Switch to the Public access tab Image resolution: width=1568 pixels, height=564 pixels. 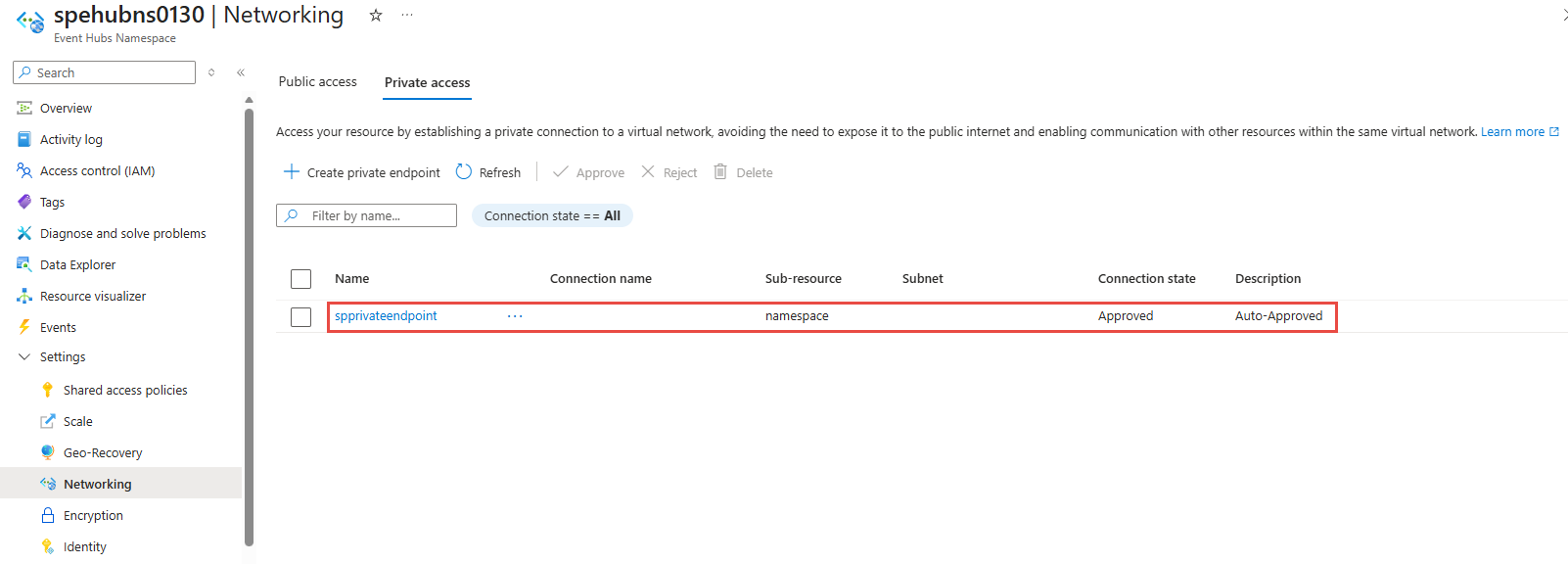(318, 81)
